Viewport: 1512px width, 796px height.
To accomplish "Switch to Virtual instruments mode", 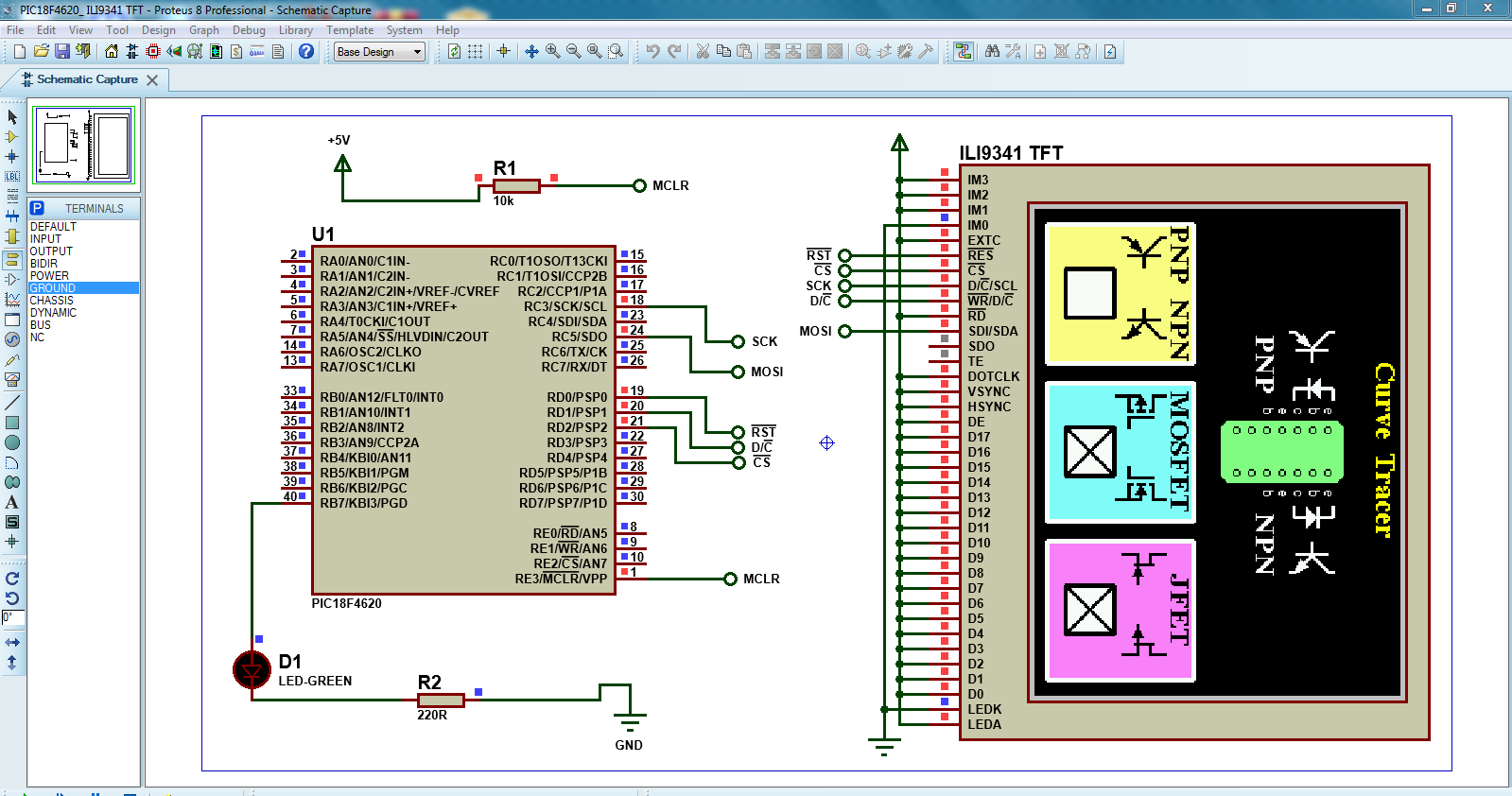I will click(x=12, y=379).
